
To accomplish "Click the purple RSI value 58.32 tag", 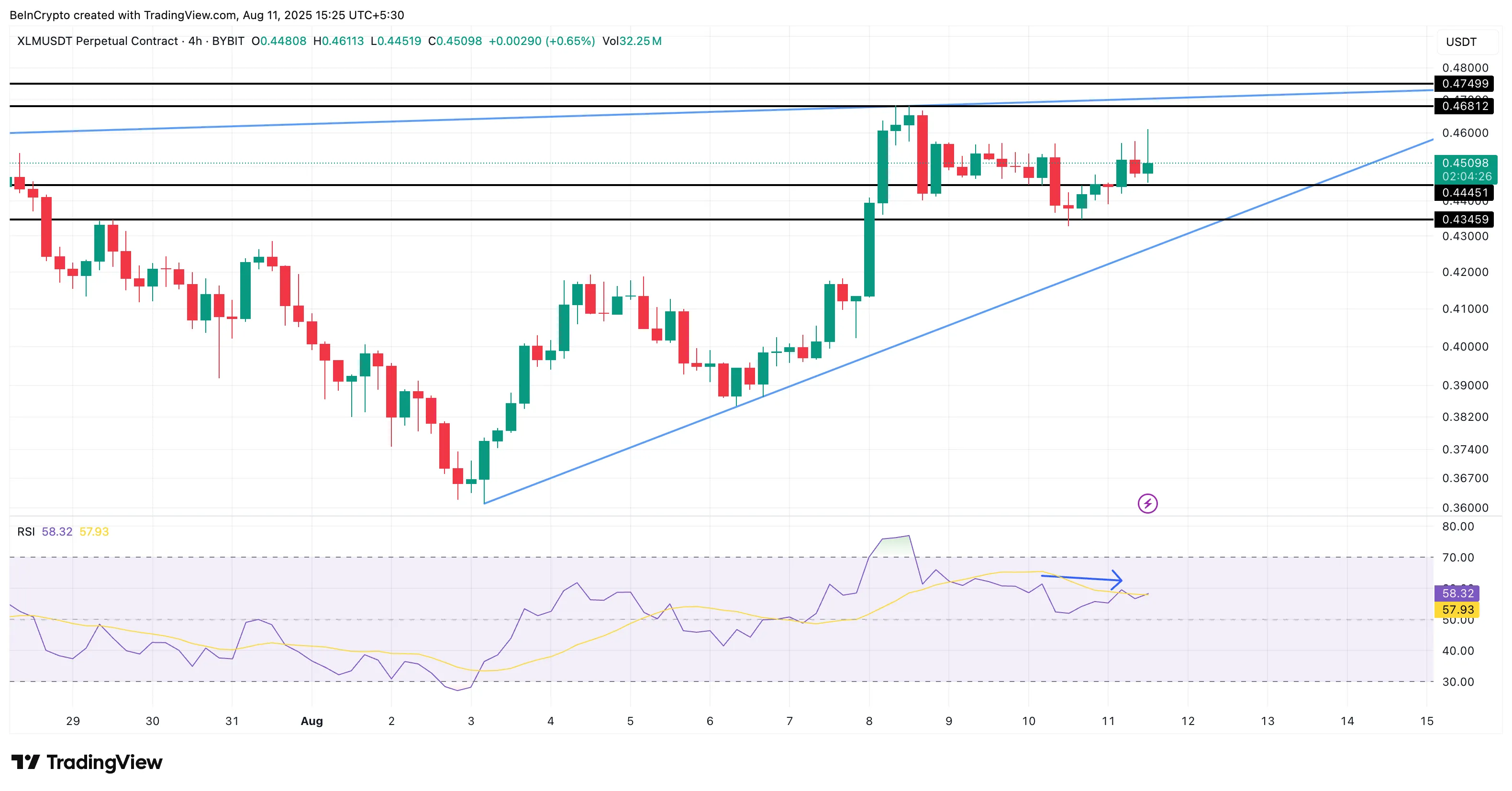I will coord(1457,593).
